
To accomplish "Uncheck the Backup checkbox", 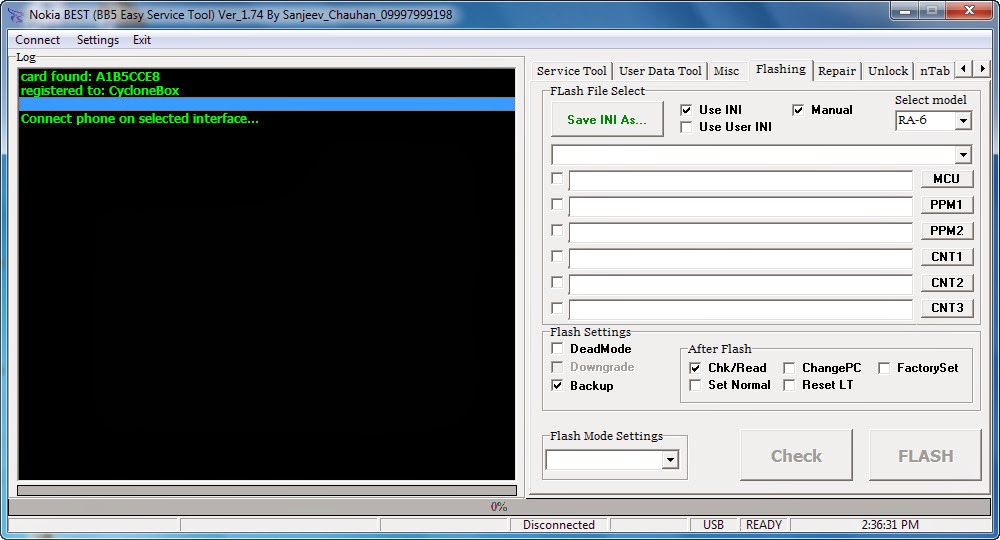I will [557, 385].
